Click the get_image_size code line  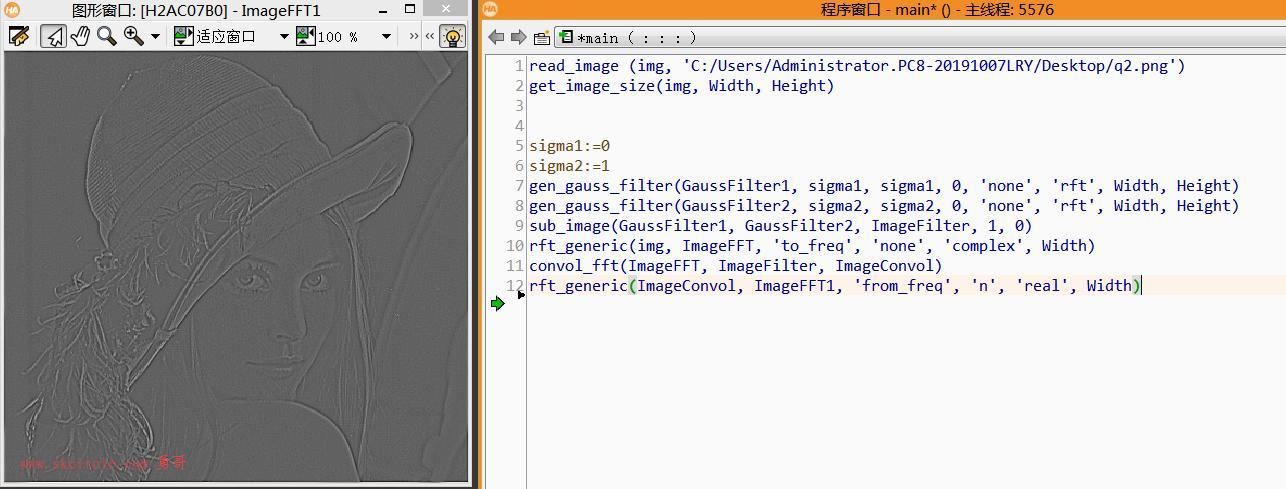coord(681,86)
